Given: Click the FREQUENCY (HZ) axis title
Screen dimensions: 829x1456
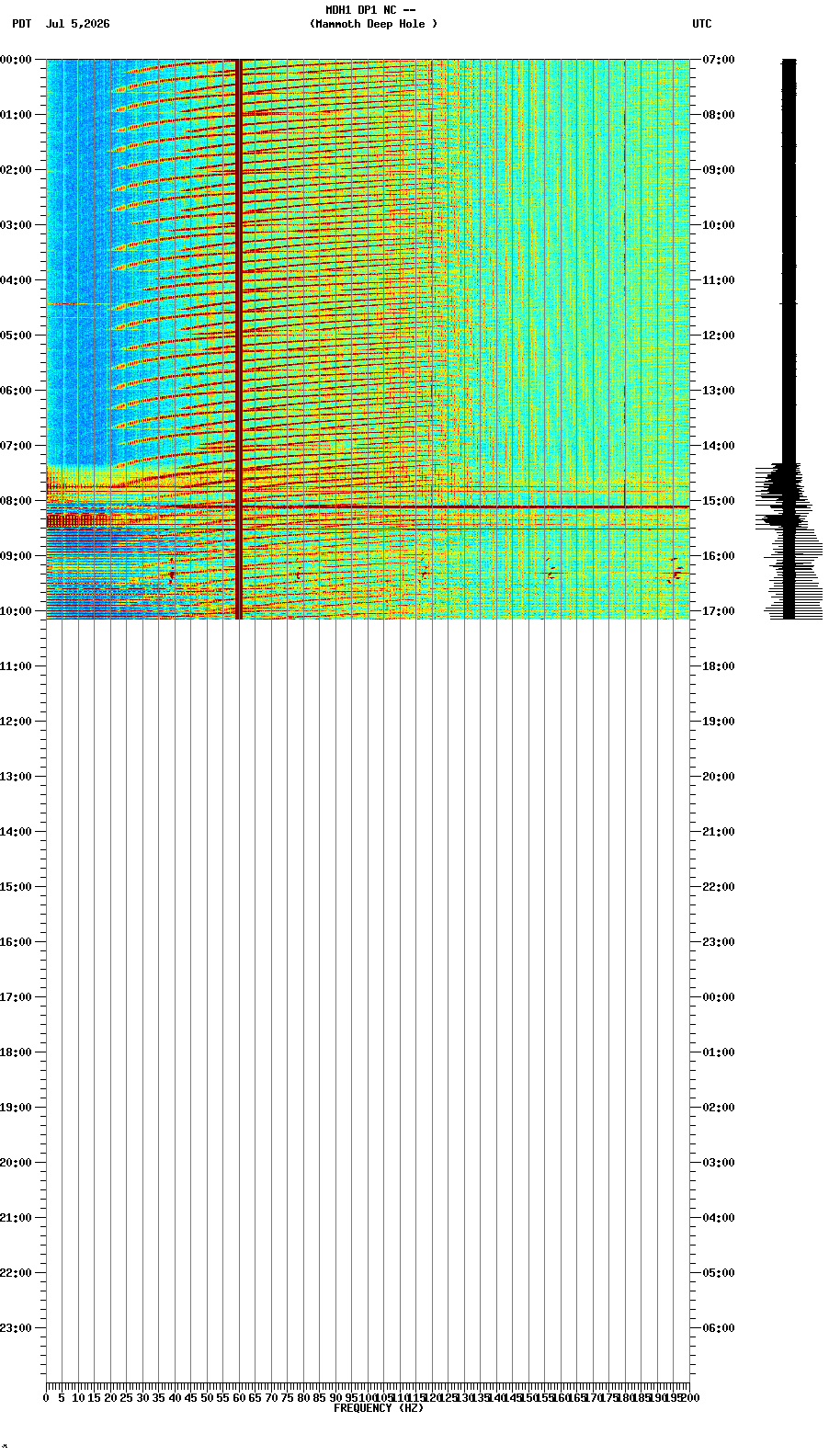Looking at the screenshot, I should tap(379, 1408).
